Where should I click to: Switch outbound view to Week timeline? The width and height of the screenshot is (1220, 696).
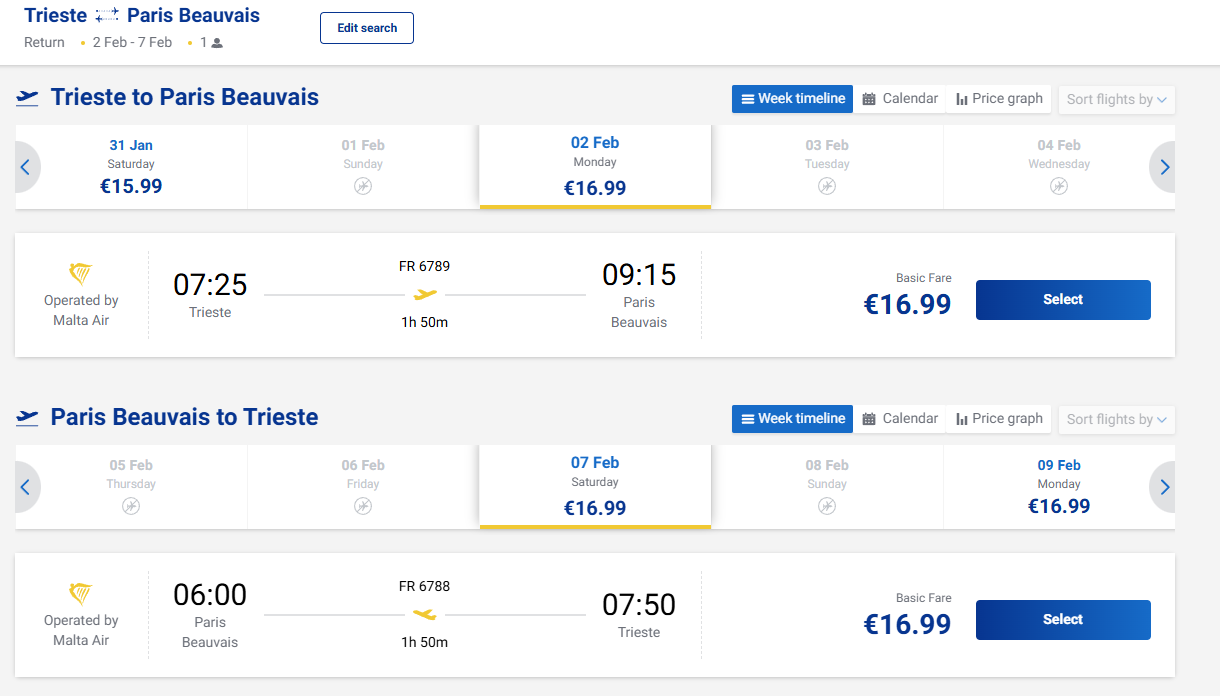coord(792,99)
